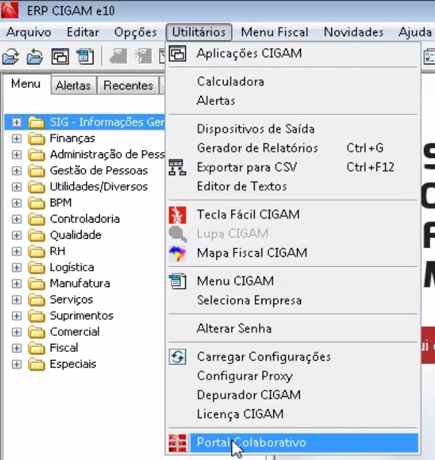Click the grayed-out starred sheet toolbar icon
Screen dimensions: 435x460
pos(143,56)
